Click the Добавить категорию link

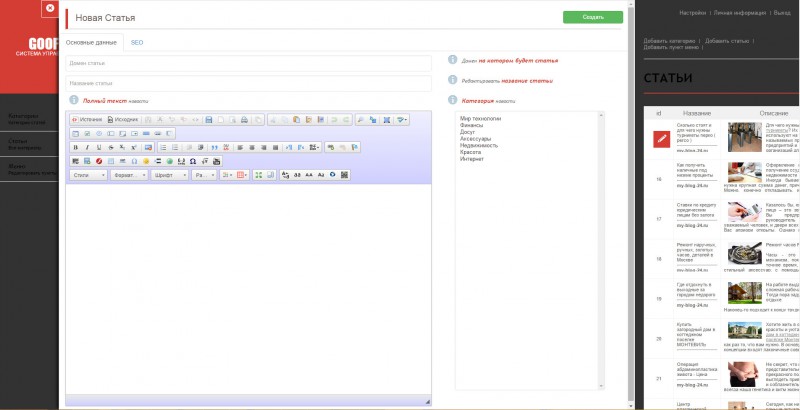[x=669, y=41]
